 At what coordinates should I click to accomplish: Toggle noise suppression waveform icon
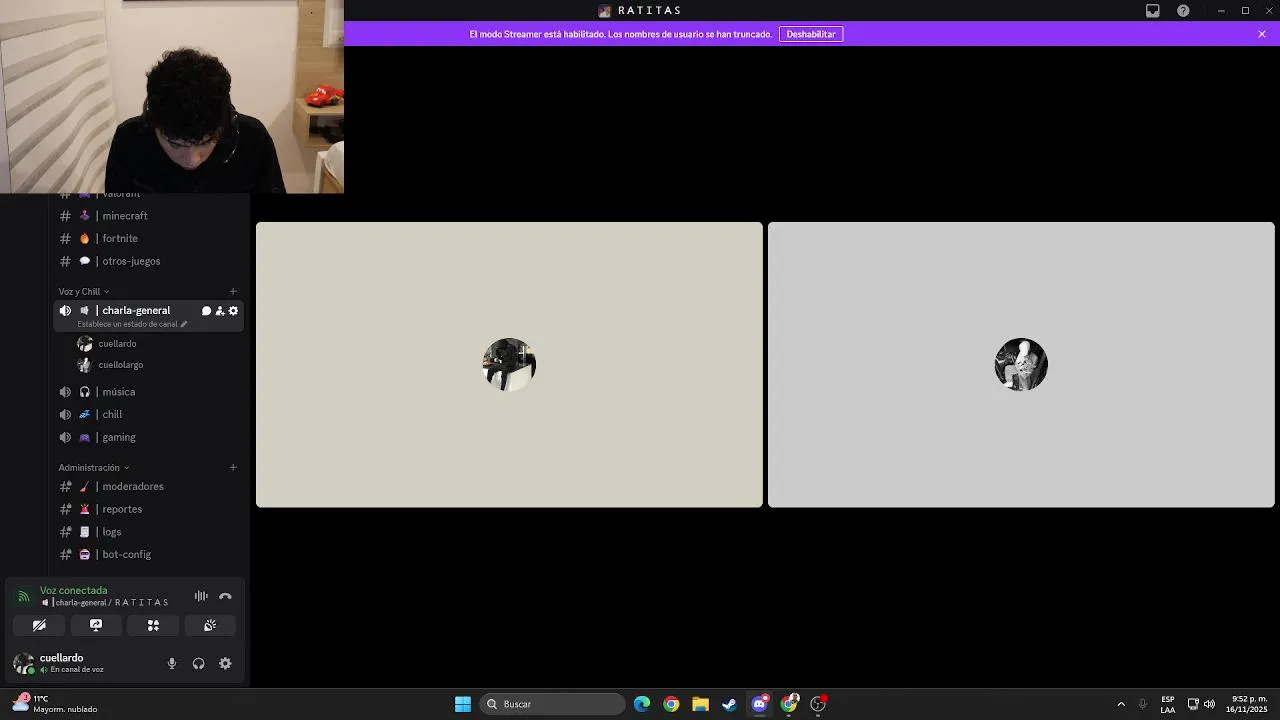point(201,596)
